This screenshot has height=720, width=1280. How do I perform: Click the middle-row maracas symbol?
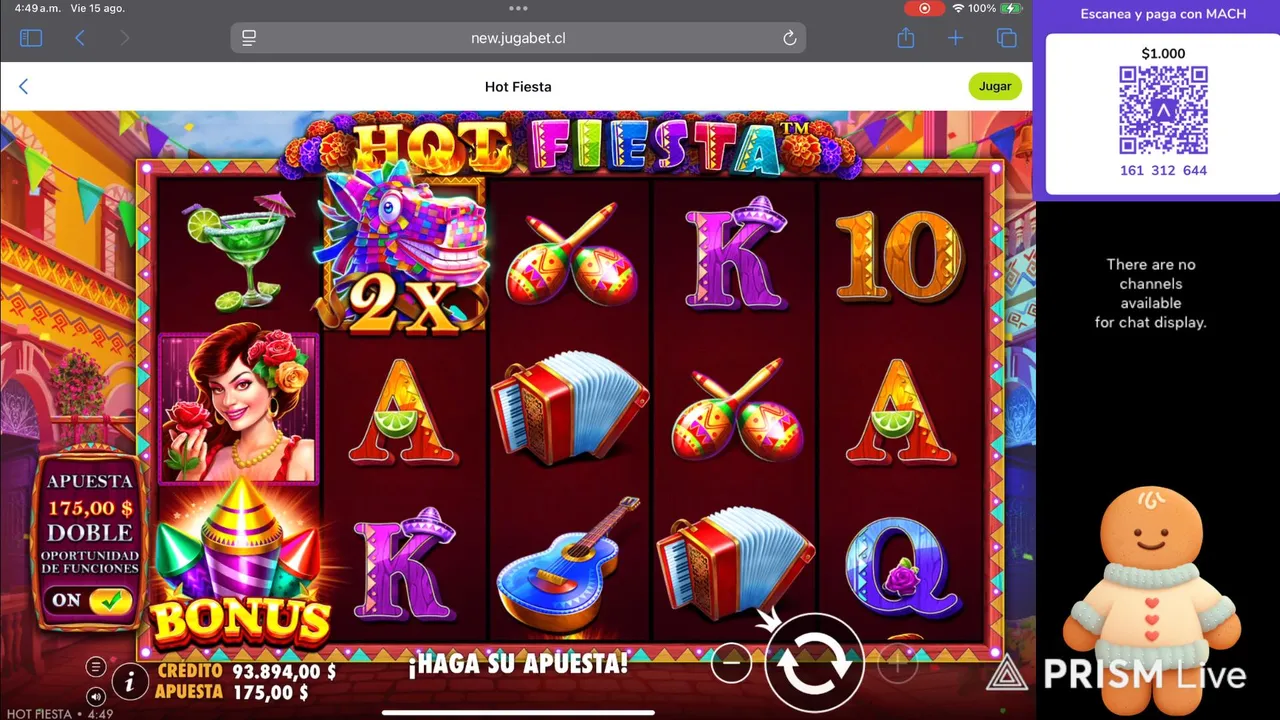tap(736, 410)
